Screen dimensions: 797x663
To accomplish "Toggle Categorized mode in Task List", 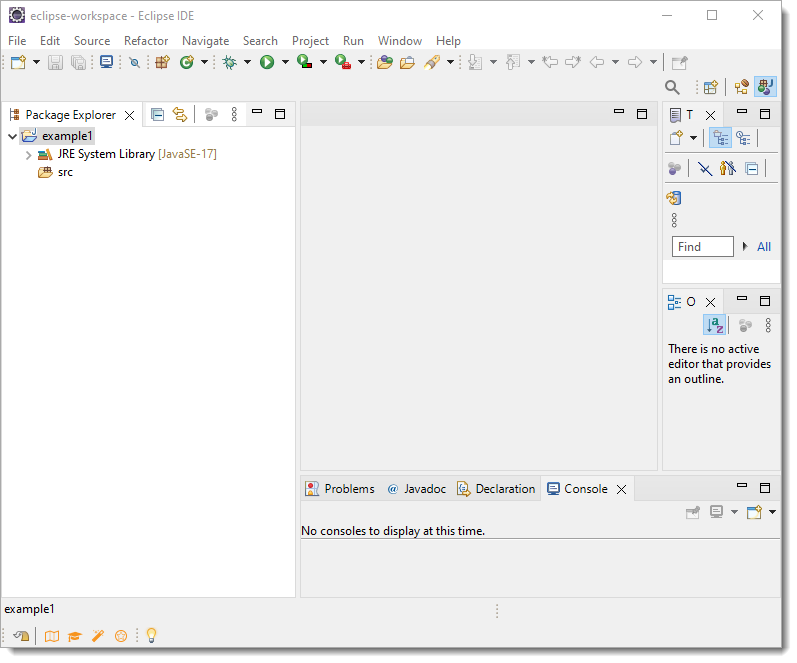I will pos(721,138).
